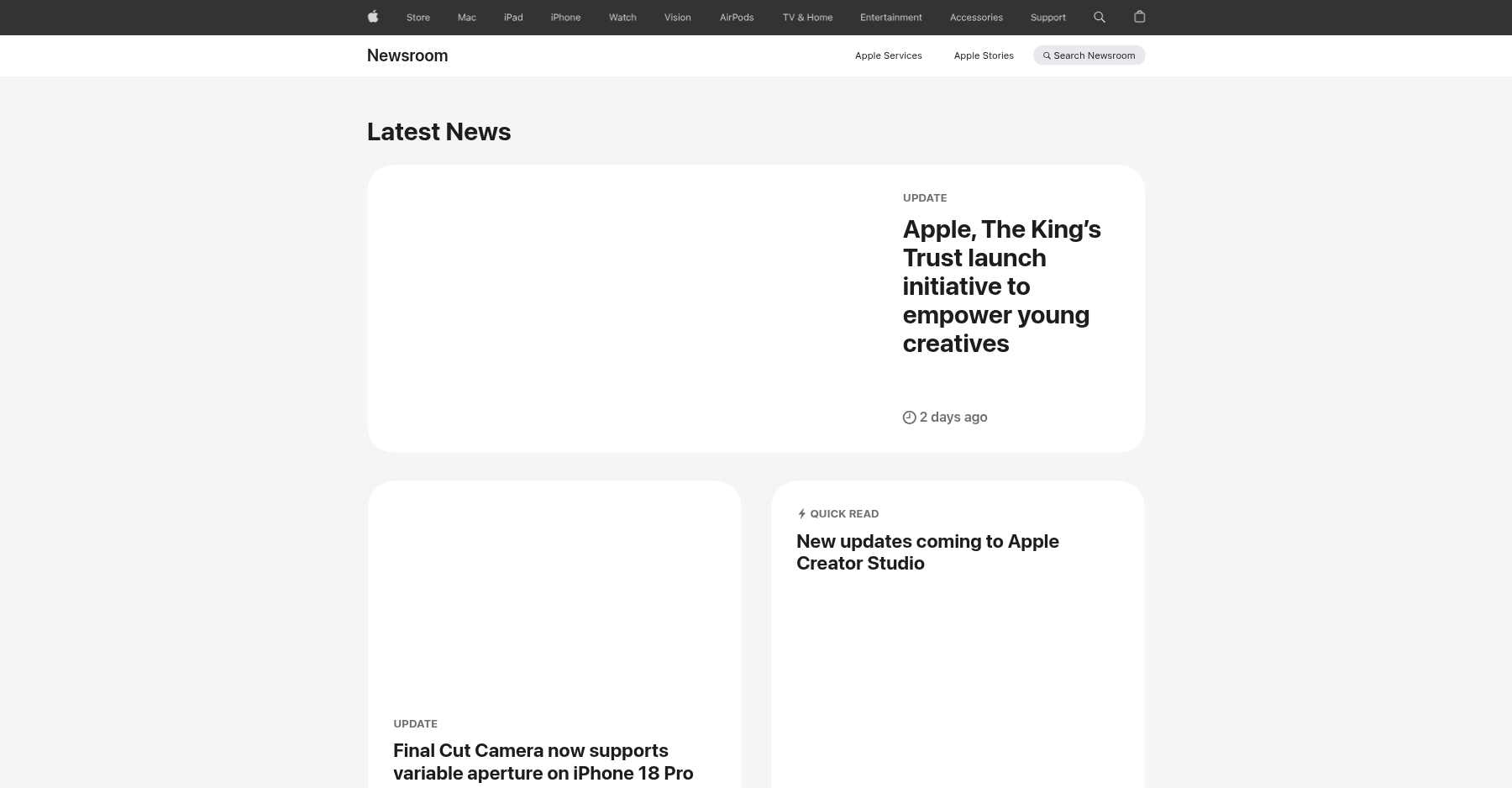Screen dimensions: 1512x788
Task: Open the Apple Stories link
Action: point(984,55)
